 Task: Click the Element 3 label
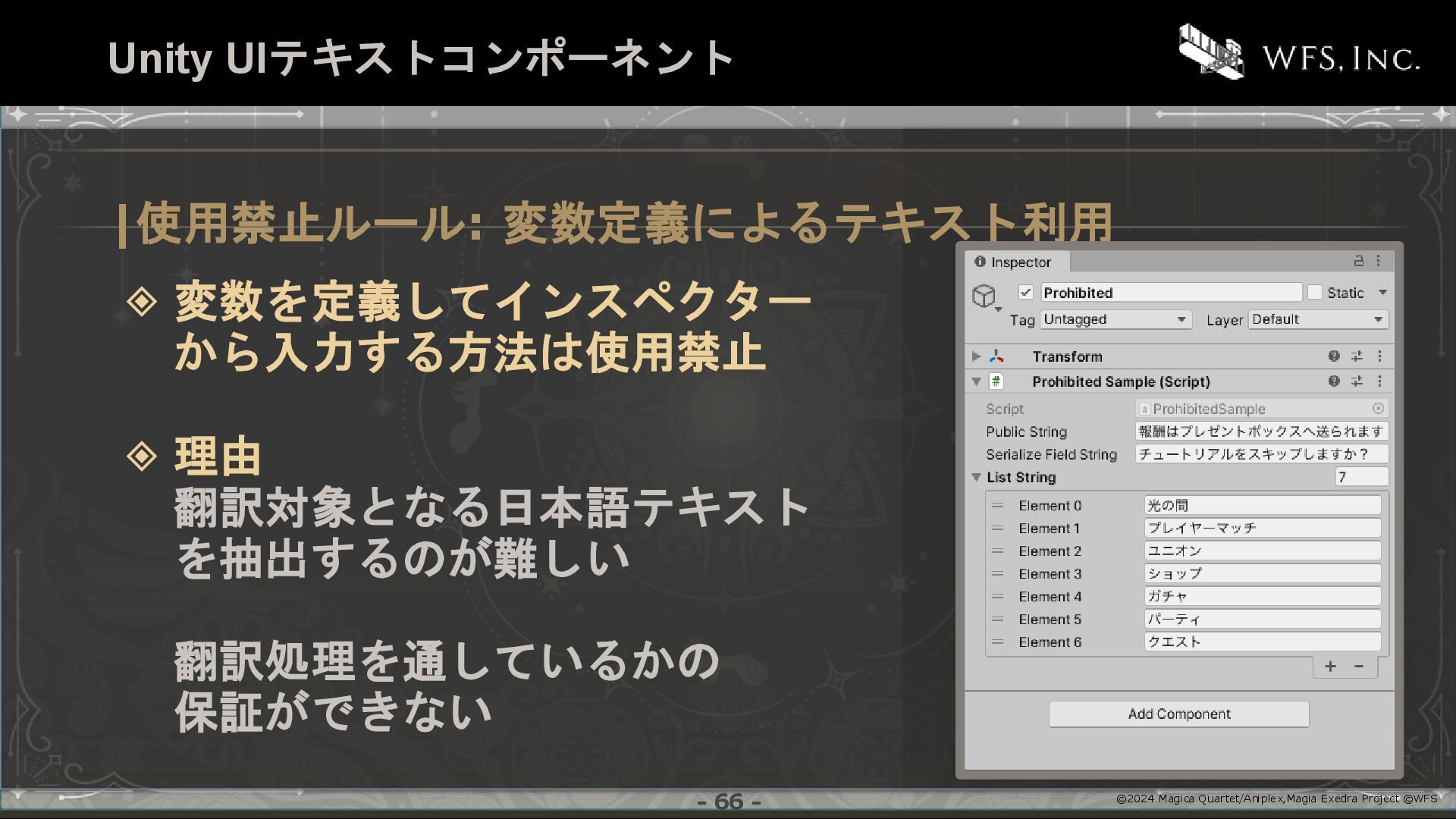click(x=1050, y=574)
